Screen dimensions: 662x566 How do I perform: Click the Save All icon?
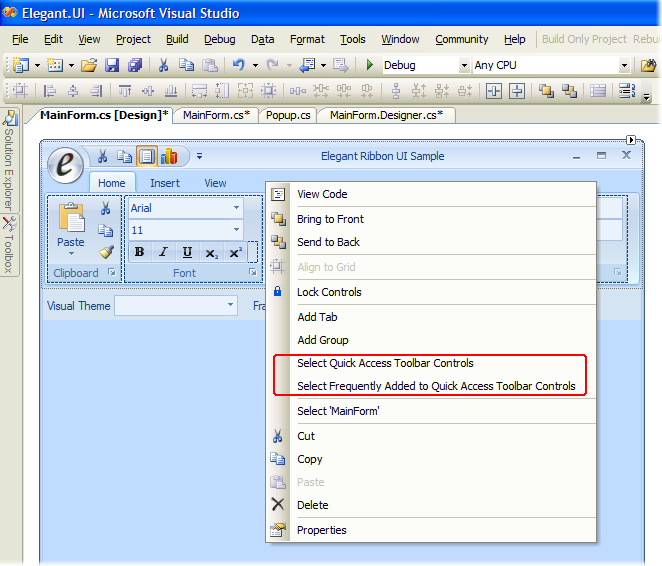click(135, 65)
